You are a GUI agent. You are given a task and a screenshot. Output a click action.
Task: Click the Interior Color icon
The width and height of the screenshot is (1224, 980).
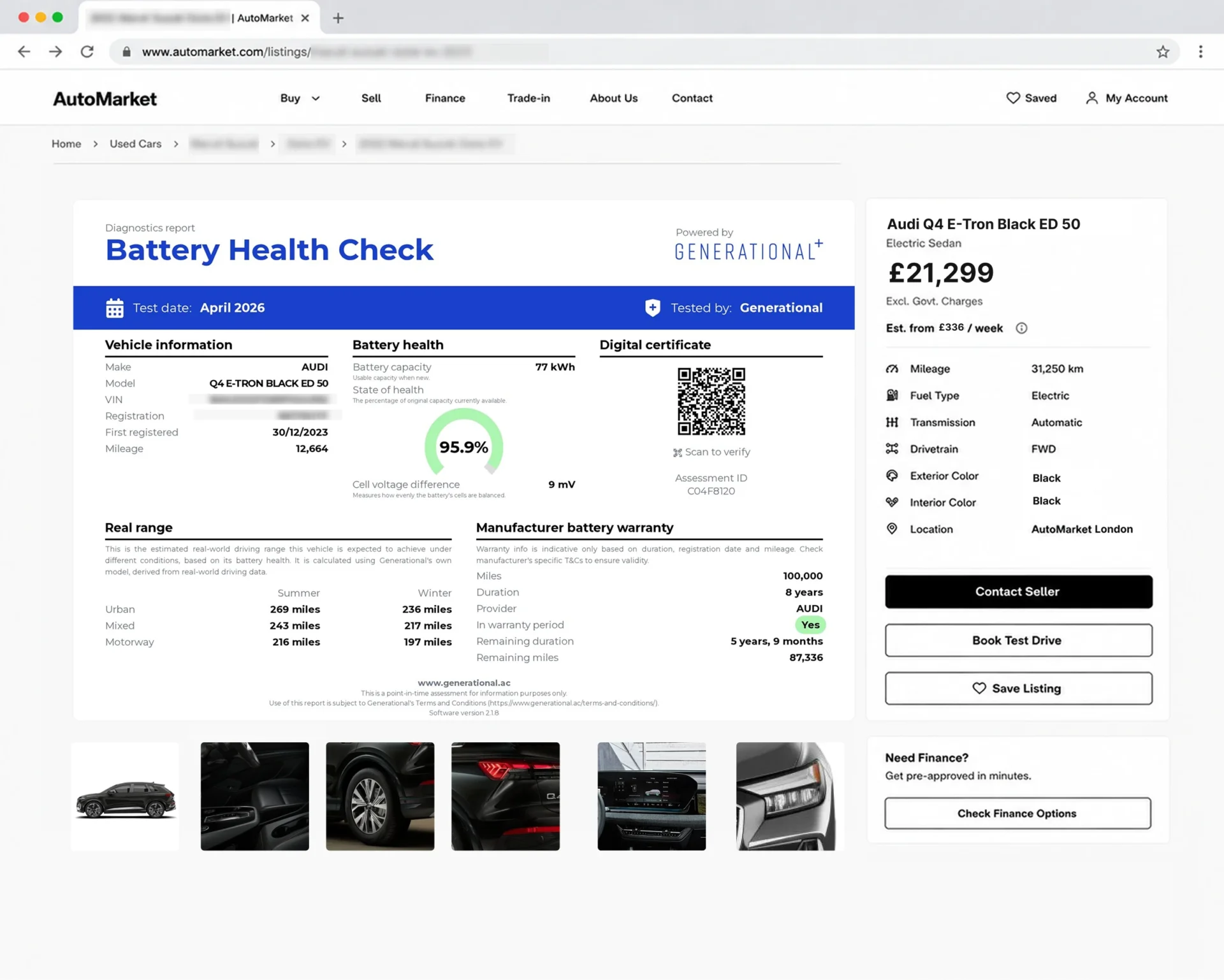tap(892, 502)
